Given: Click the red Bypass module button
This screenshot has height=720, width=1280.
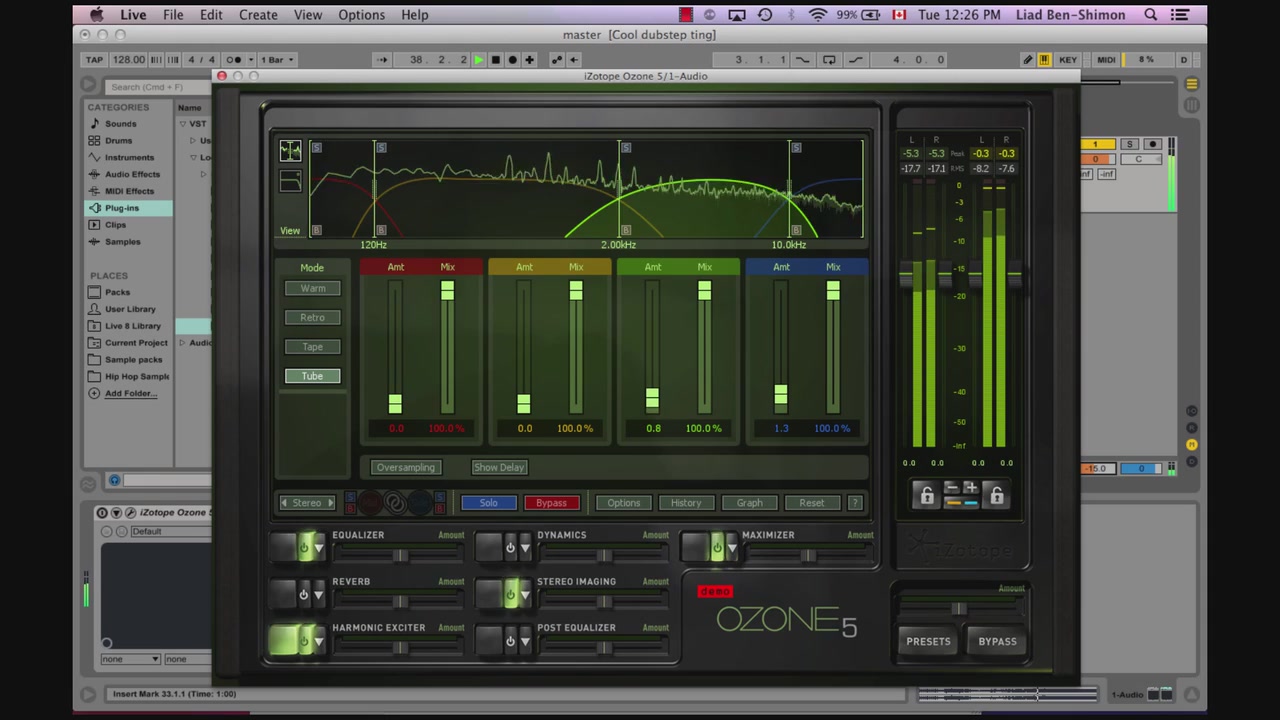Looking at the screenshot, I should 551,503.
